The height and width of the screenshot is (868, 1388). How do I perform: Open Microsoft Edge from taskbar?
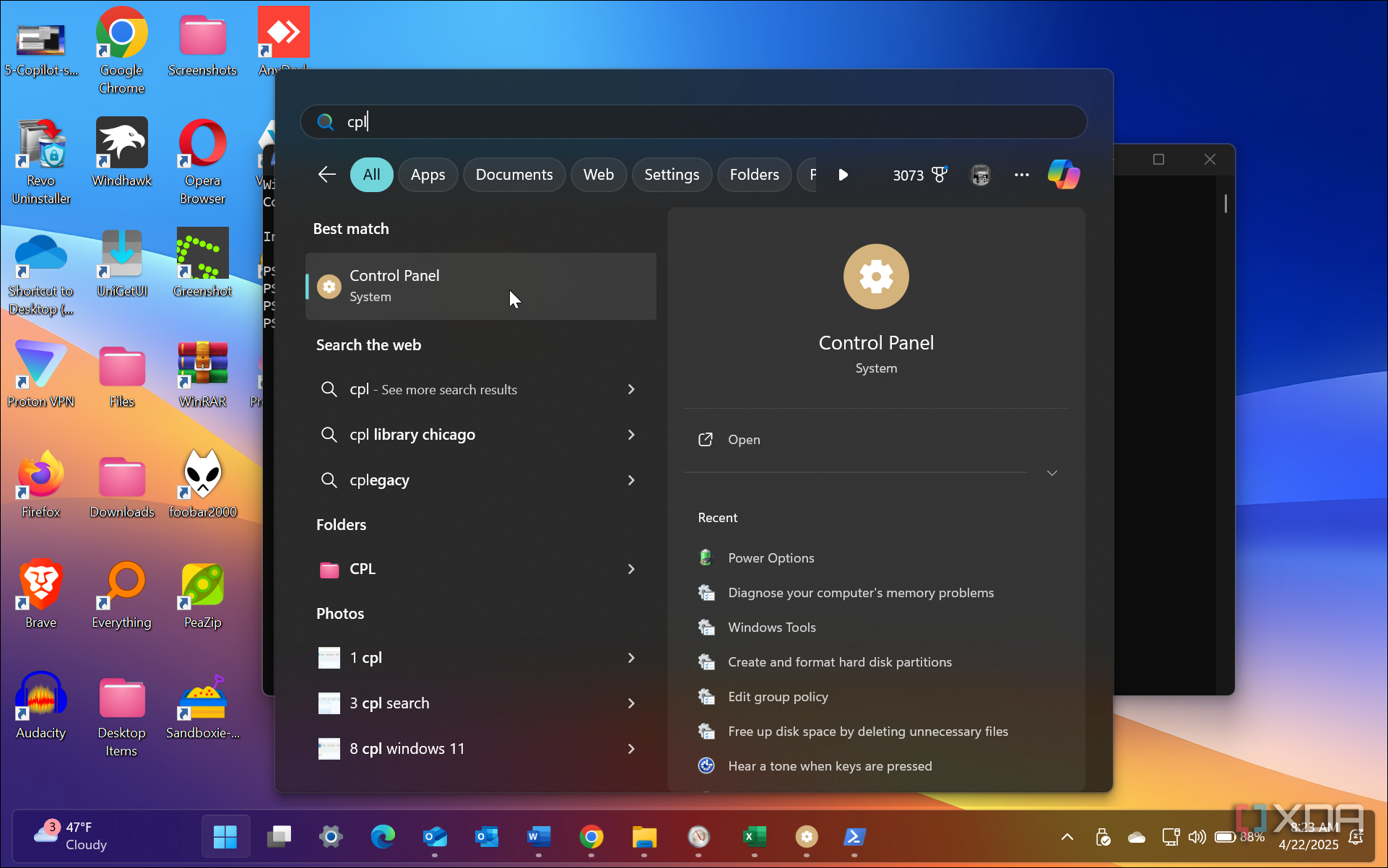coord(383,837)
